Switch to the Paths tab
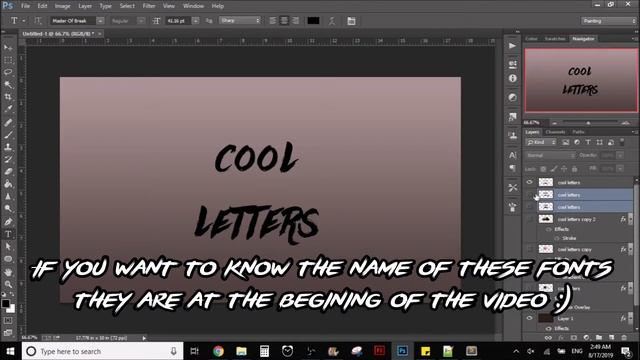 point(578,132)
